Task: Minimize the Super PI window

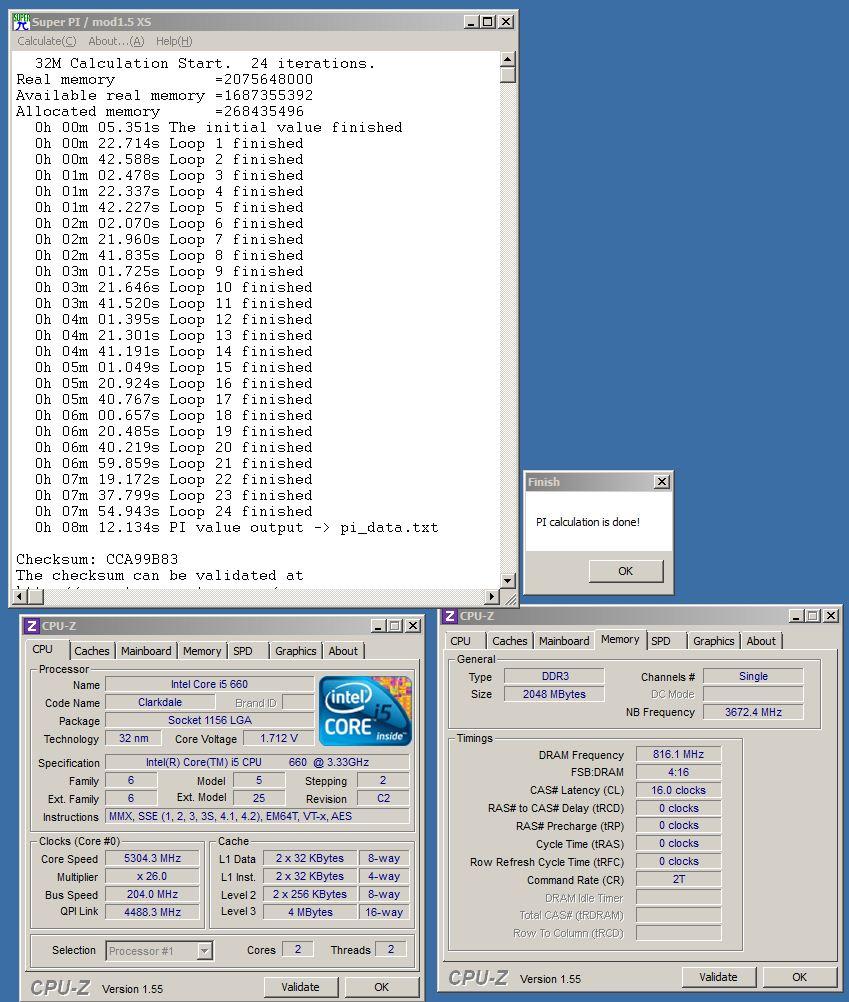Action: pyautogui.click(x=471, y=22)
